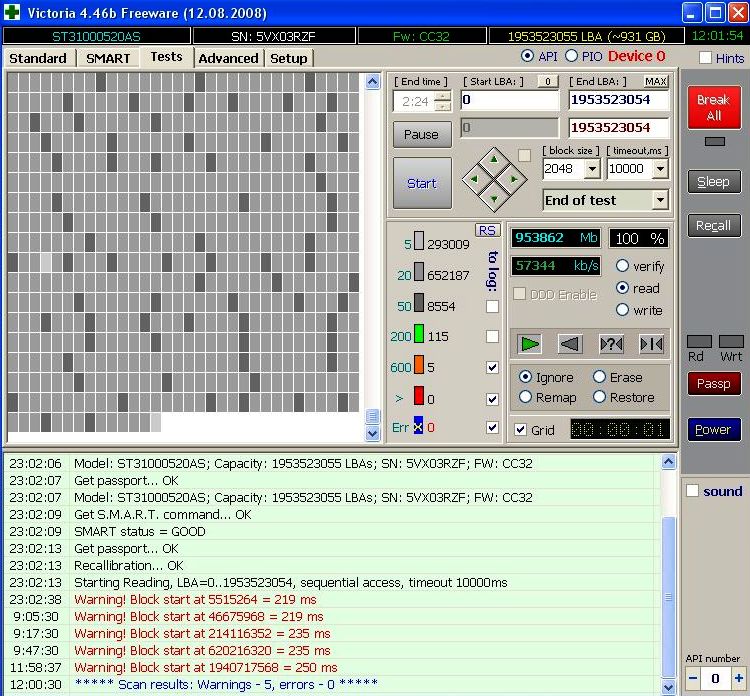The image size is (750, 696).
Task: Select the verify test mode
Action: 622,265
